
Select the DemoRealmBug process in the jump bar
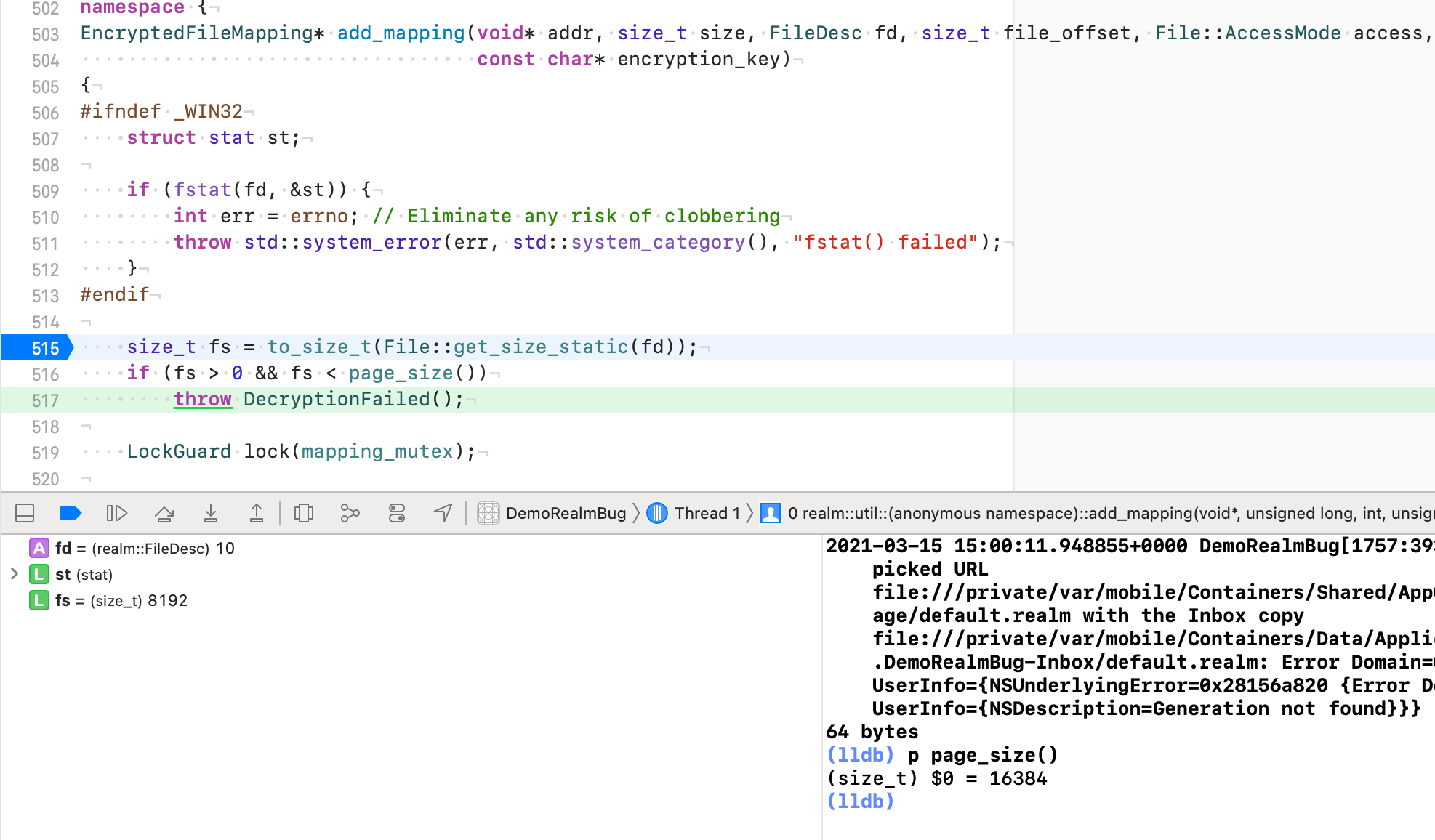565,514
